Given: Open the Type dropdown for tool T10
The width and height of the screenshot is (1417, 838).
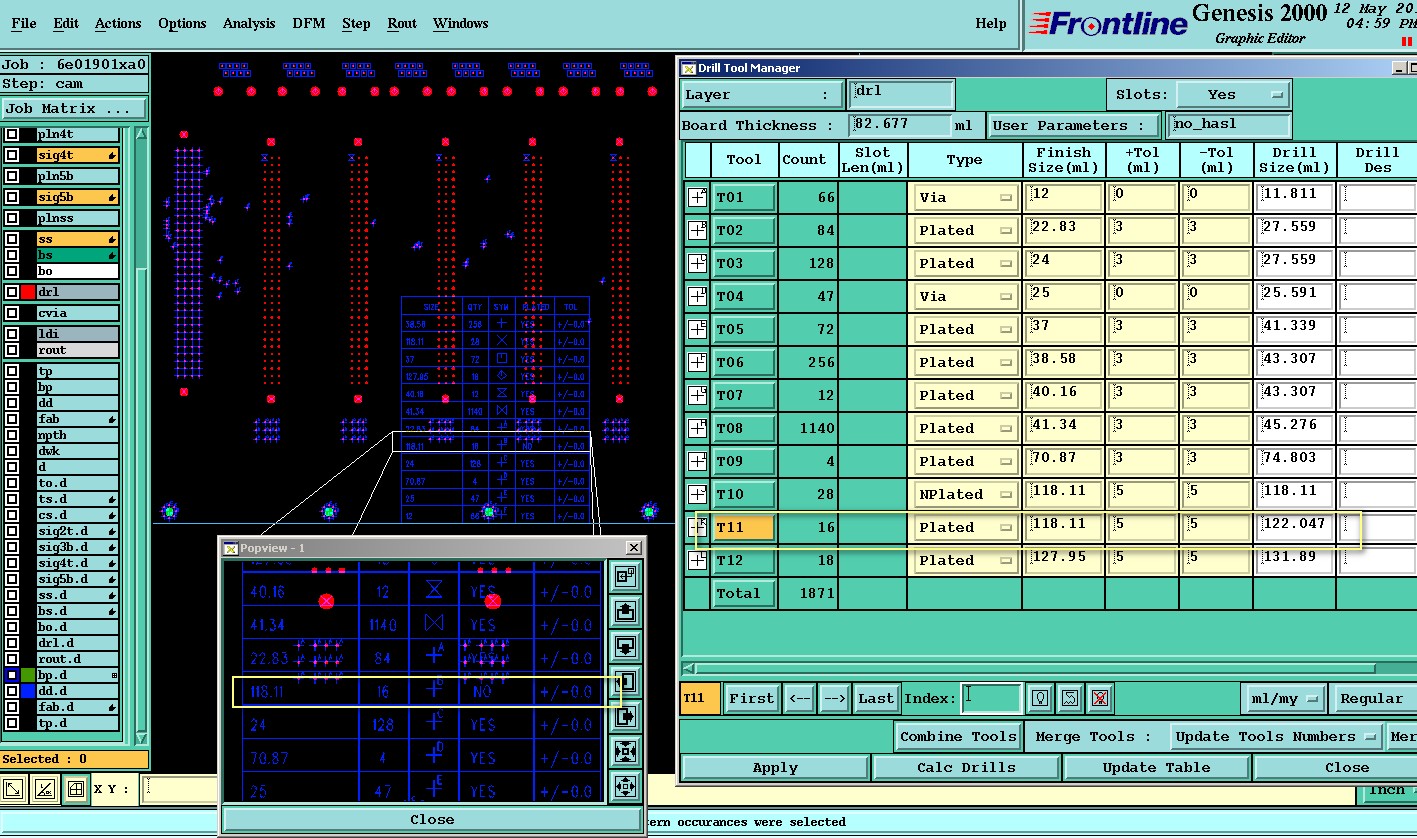Looking at the screenshot, I should click(964, 494).
